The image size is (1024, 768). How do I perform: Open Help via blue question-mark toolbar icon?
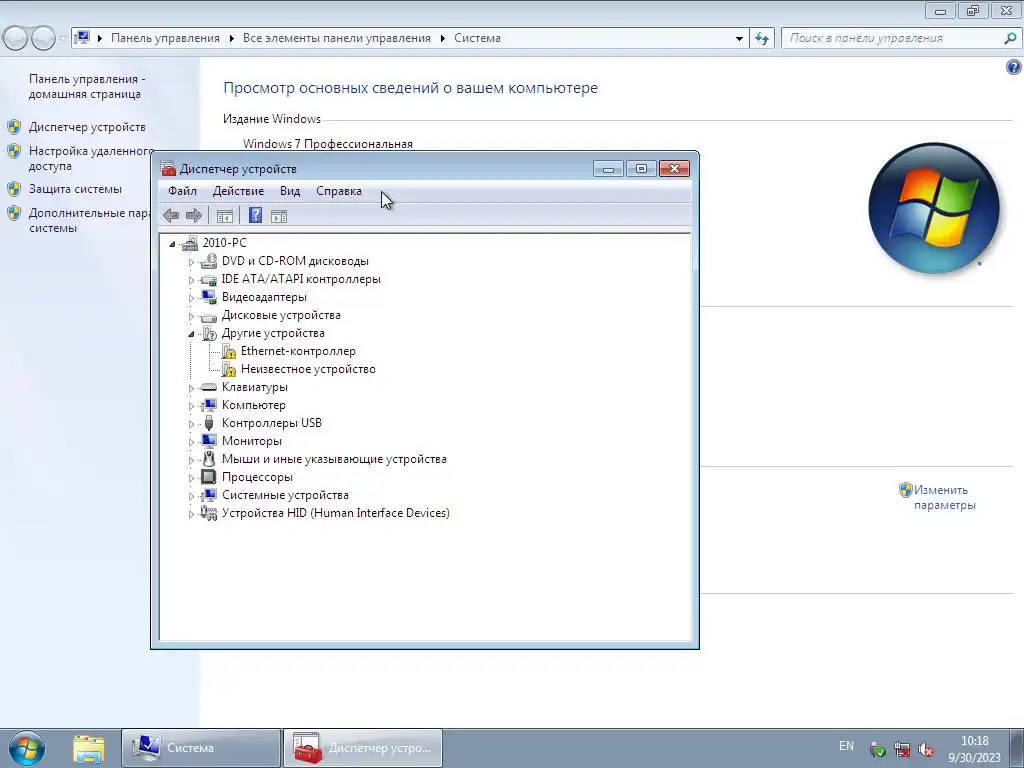point(255,215)
